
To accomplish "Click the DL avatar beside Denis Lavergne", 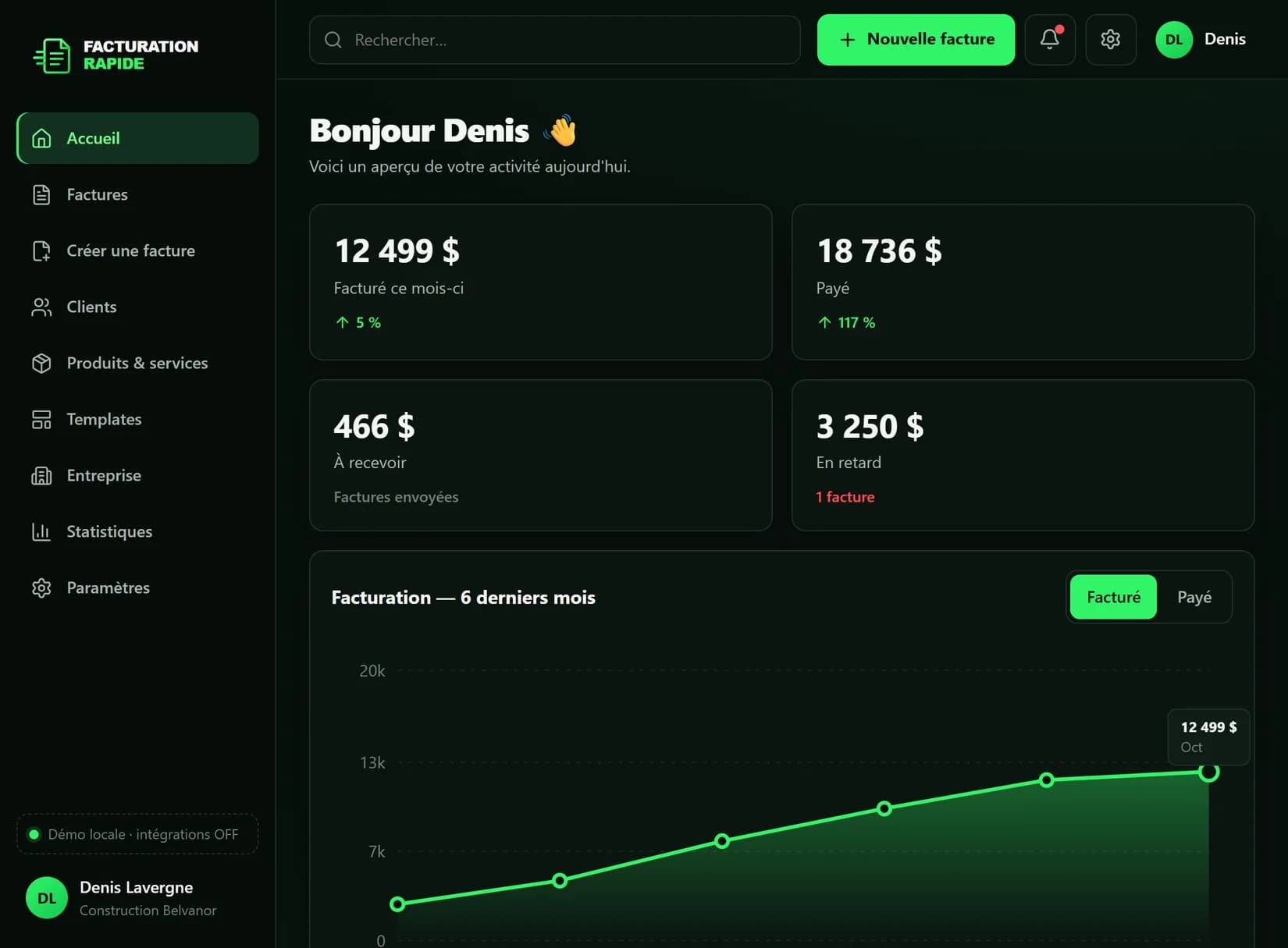I will [x=47, y=897].
